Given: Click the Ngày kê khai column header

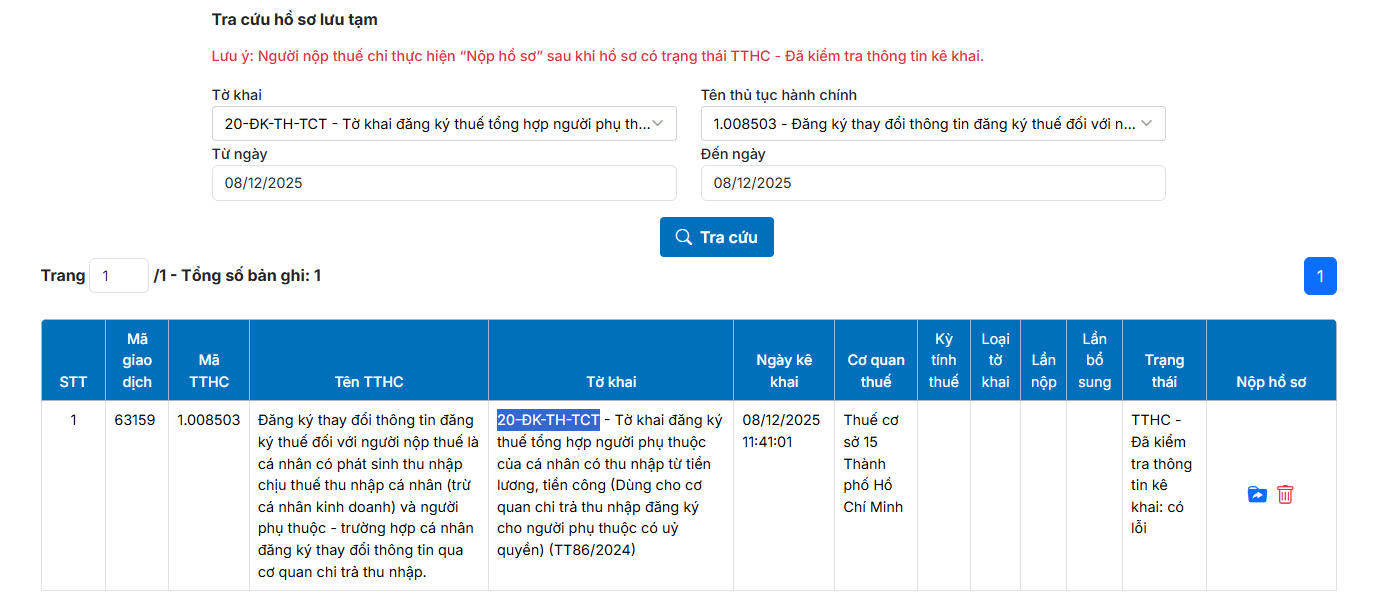Looking at the screenshot, I should click(783, 371).
